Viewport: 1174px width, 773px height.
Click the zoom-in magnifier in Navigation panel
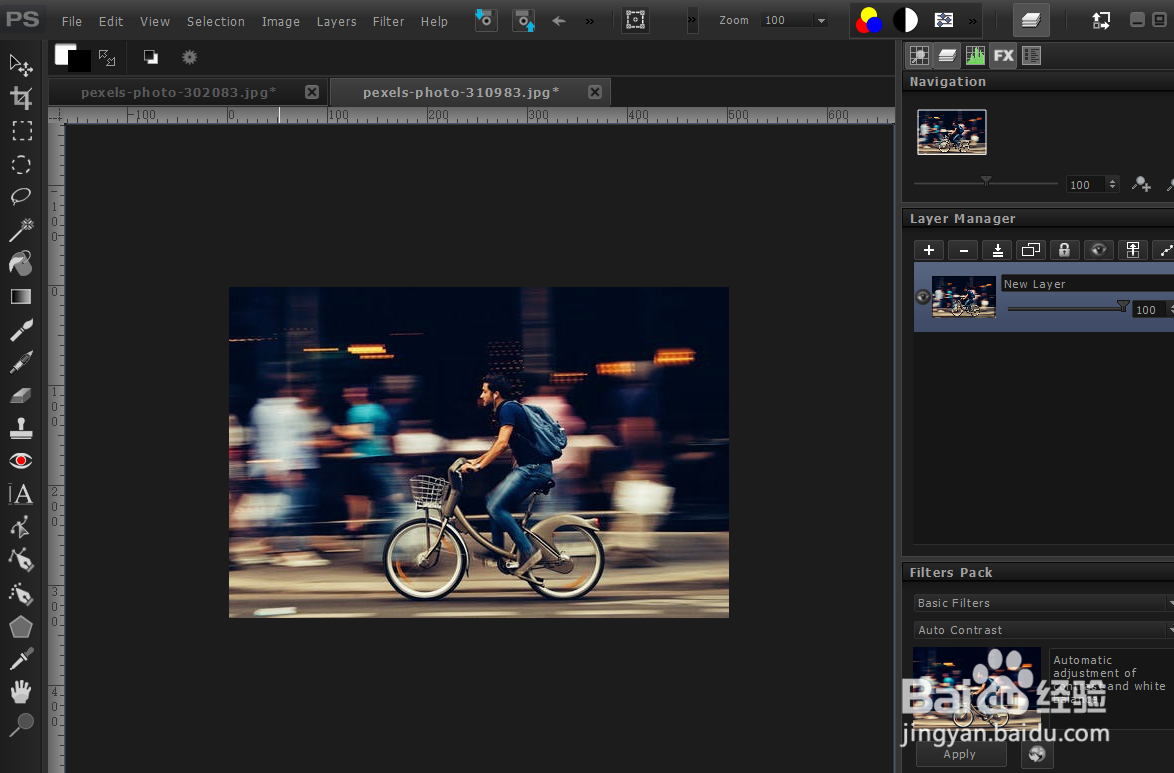(1141, 184)
